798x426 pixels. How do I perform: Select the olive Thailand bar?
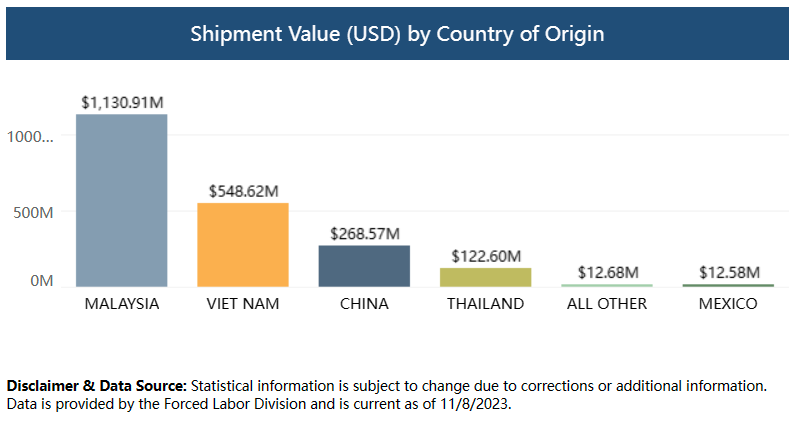[485, 277]
